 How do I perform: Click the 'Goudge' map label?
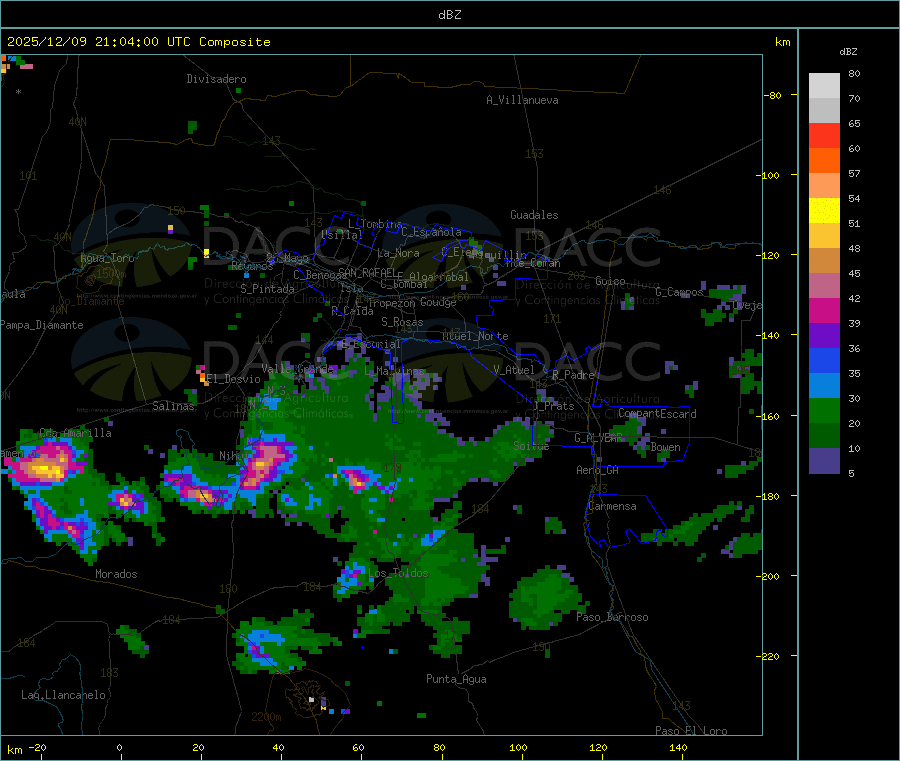point(438,302)
